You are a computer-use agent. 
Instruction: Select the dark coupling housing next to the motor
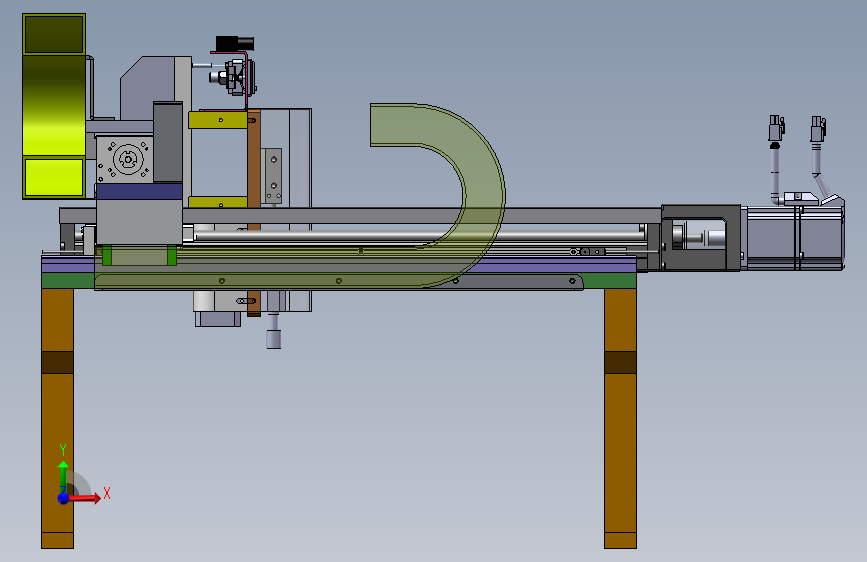point(701,238)
